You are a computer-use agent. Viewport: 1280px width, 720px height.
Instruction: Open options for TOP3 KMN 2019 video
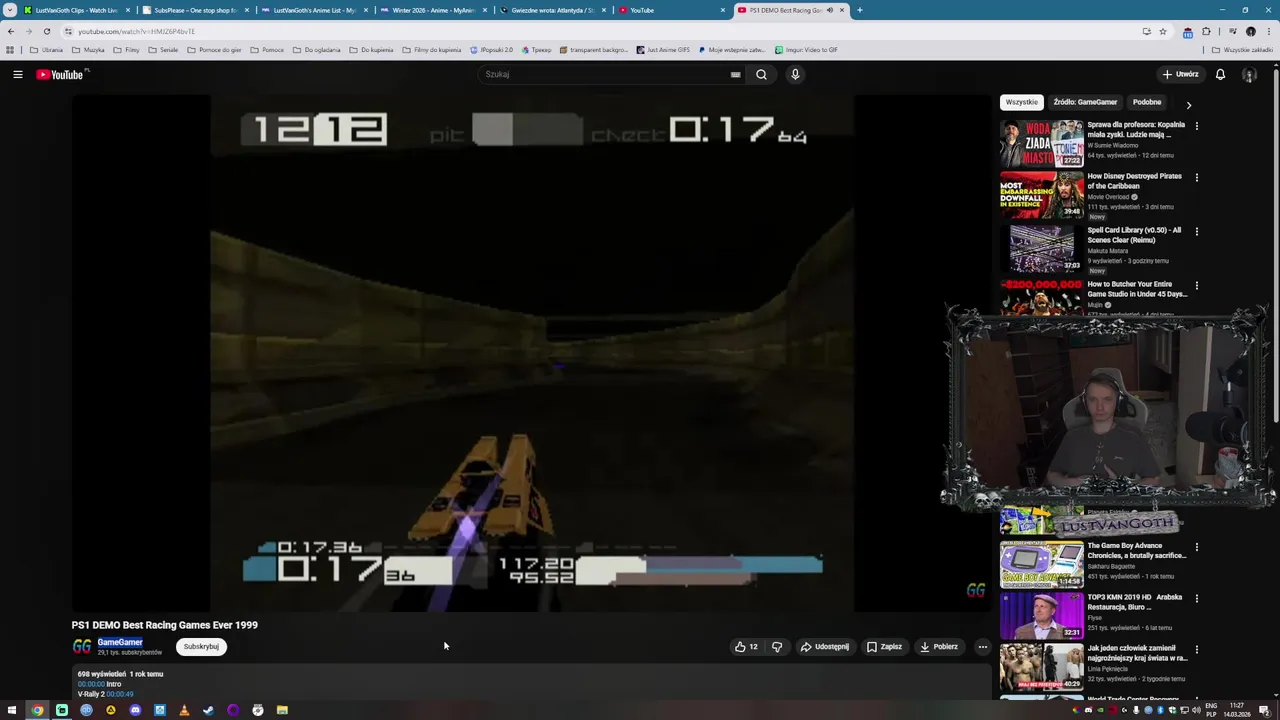point(1196,598)
